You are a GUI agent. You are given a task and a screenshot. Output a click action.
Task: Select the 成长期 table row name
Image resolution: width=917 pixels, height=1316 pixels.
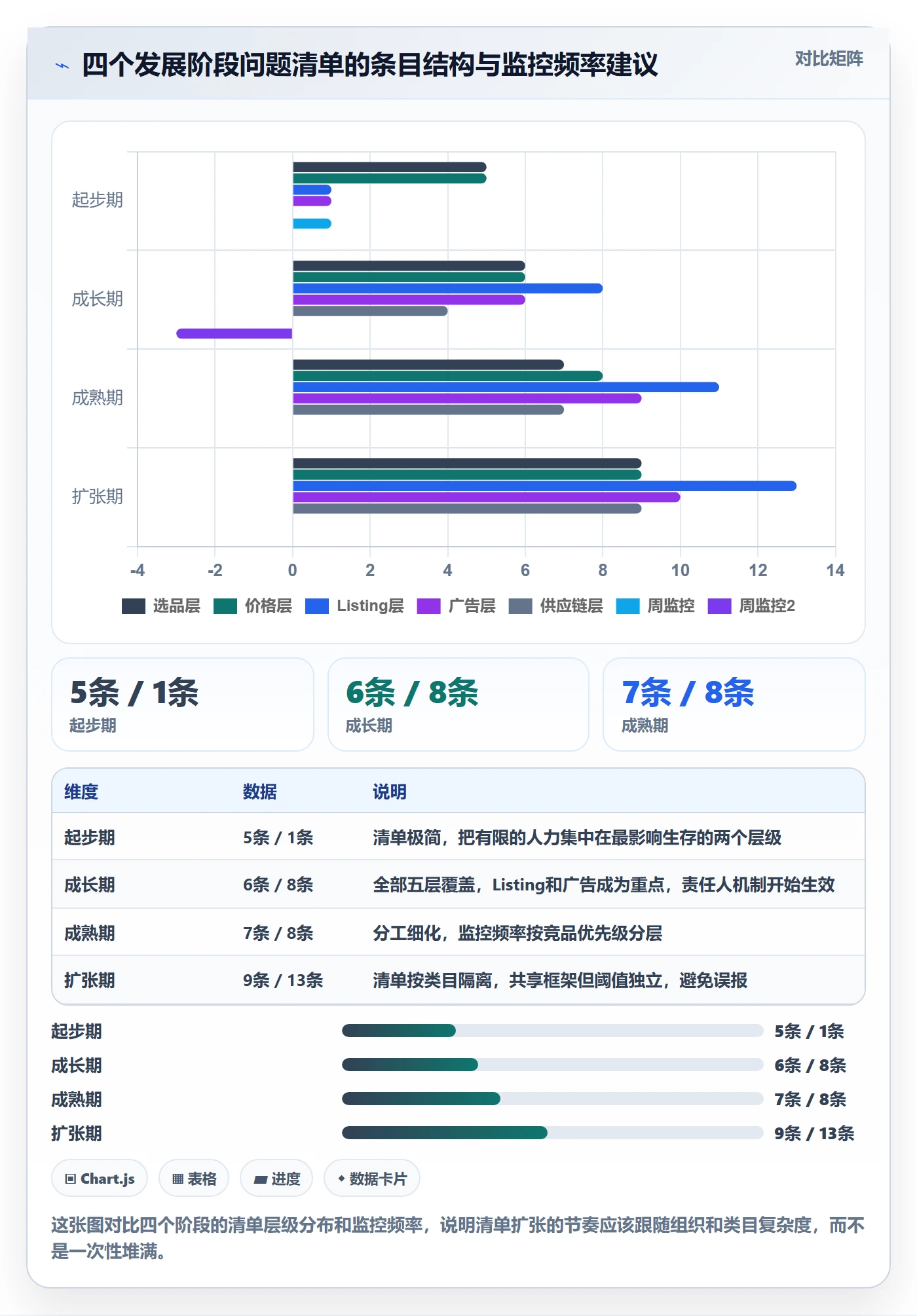[x=90, y=885]
